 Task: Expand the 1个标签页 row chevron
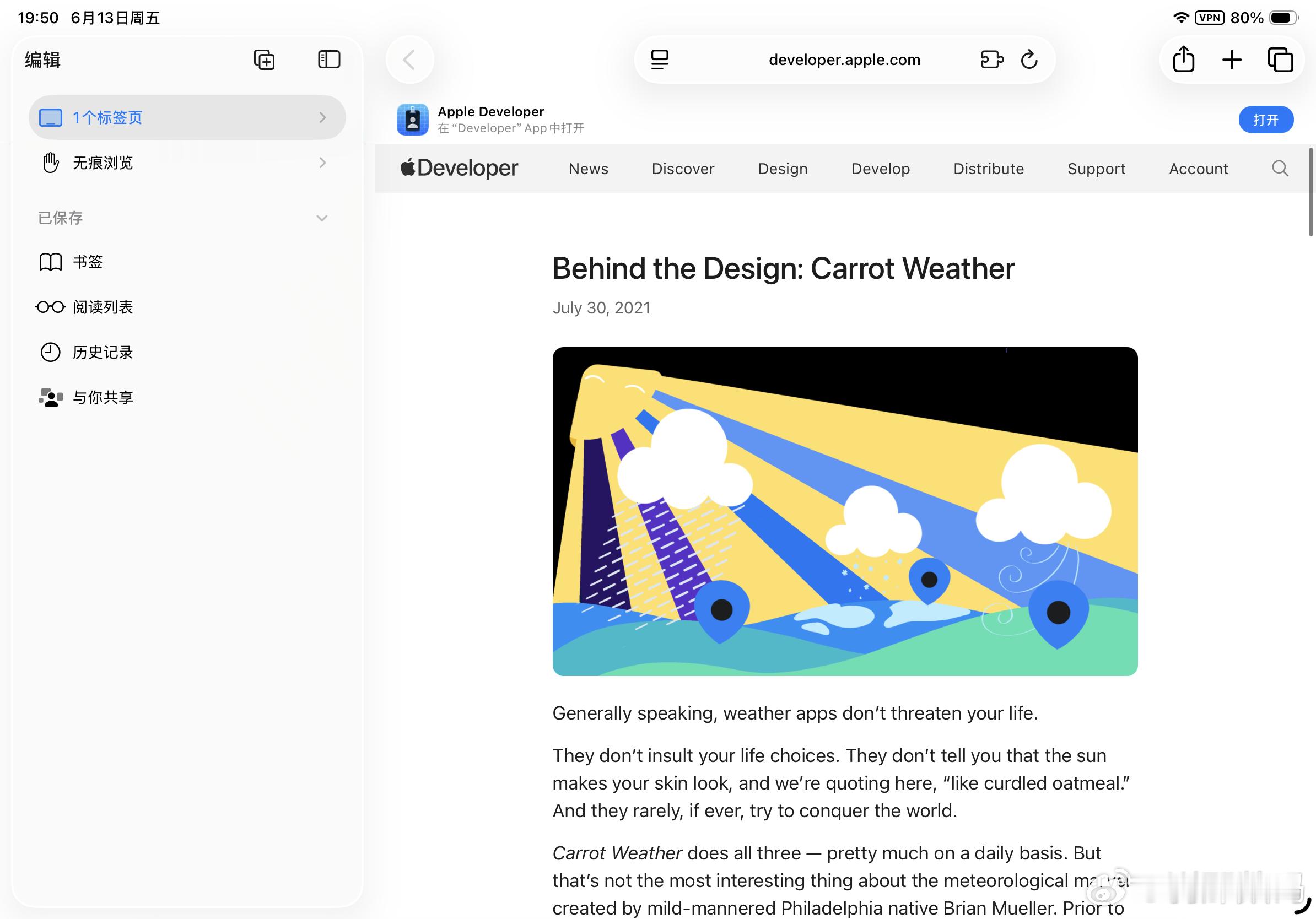click(323, 117)
